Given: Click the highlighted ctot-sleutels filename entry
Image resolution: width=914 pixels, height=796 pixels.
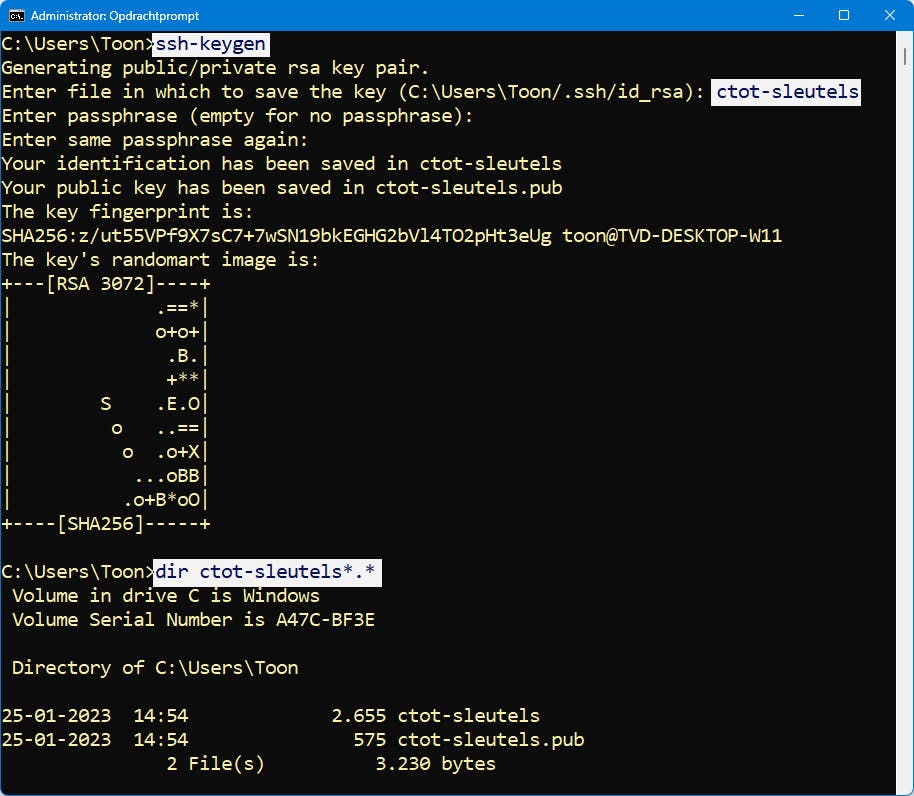Looking at the screenshot, I should click(787, 92).
